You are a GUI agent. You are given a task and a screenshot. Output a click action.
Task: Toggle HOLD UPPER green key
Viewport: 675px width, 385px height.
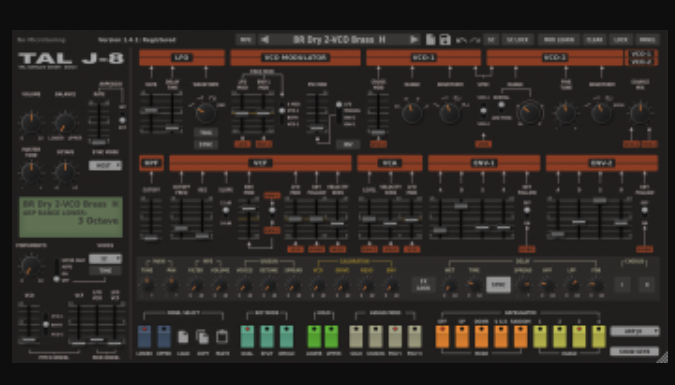pyautogui.click(x=332, y=336)
